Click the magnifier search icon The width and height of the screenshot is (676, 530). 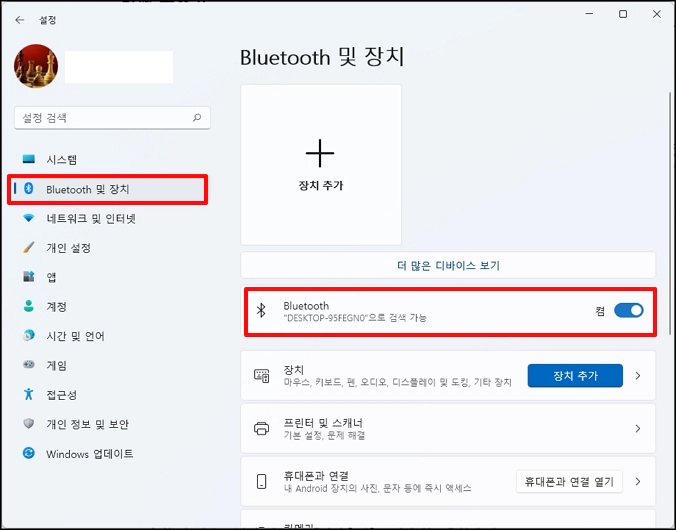(x=197, y=117)
